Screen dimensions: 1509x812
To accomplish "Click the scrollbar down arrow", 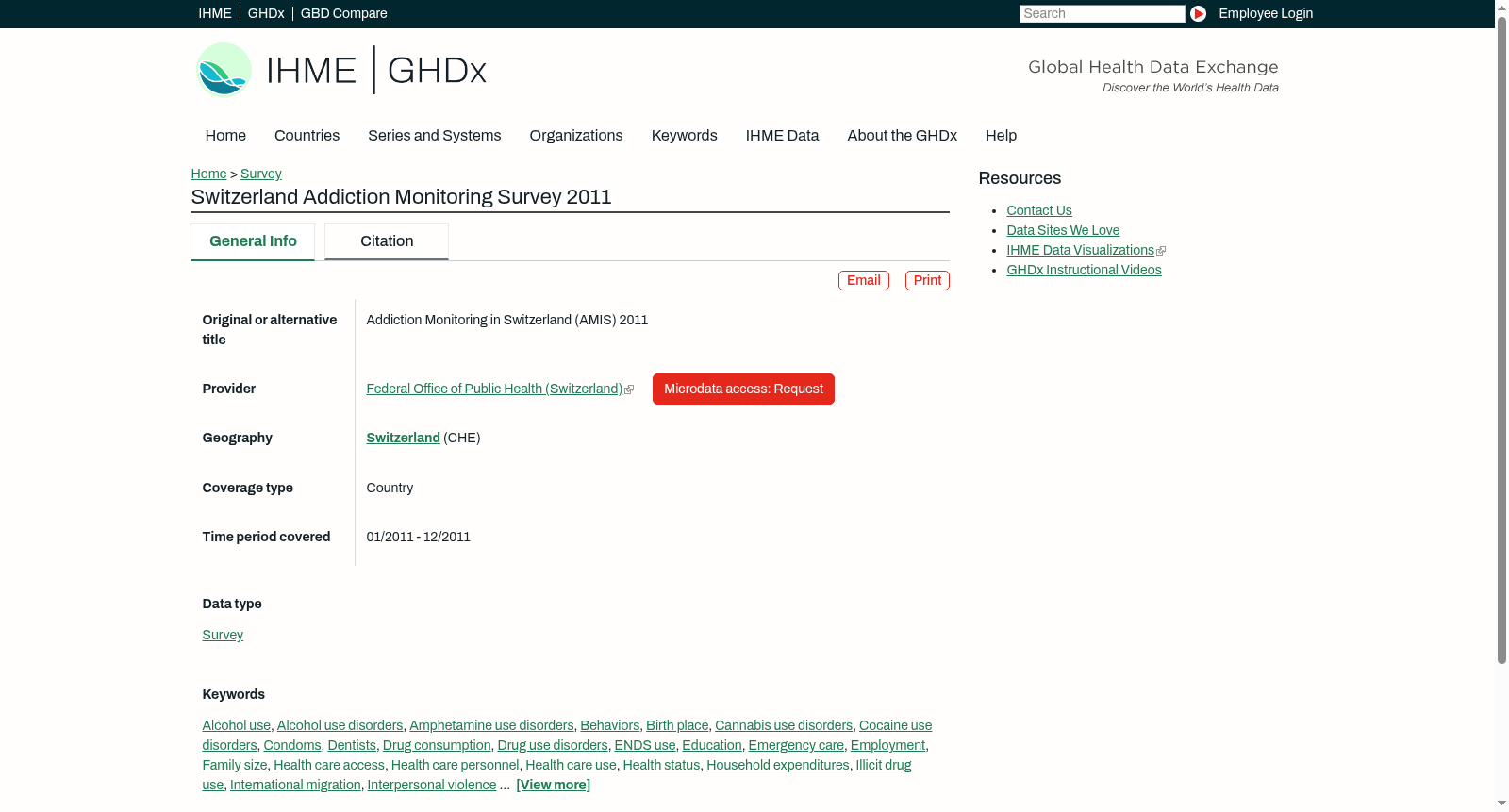I will 1501,804.
